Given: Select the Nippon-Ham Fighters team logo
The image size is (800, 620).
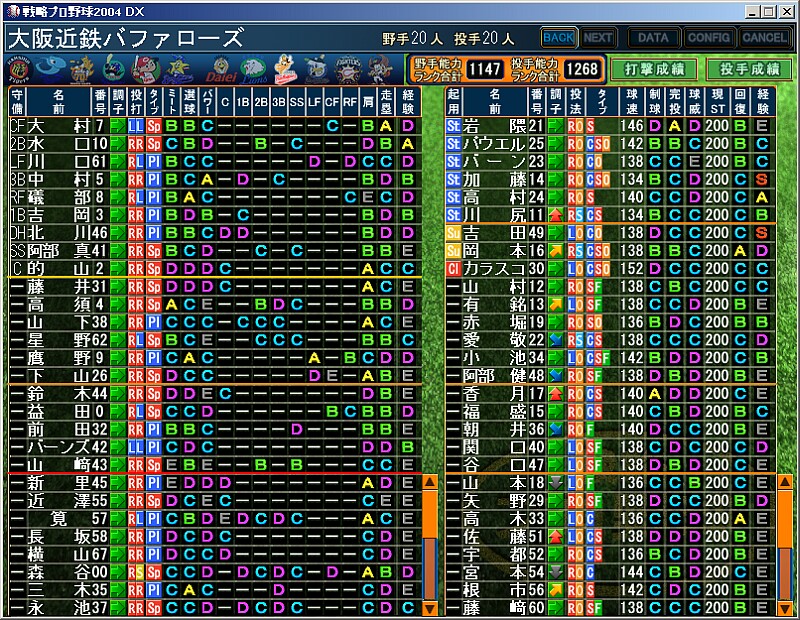Looking at the screenshot, I should (348, 69).
